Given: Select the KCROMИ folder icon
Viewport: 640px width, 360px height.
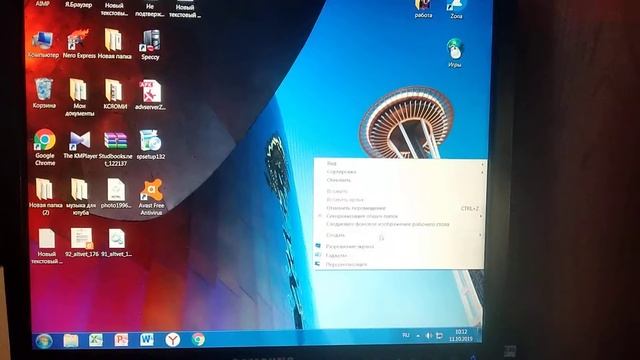Looking at the screenshot, I should pos(115,94).
